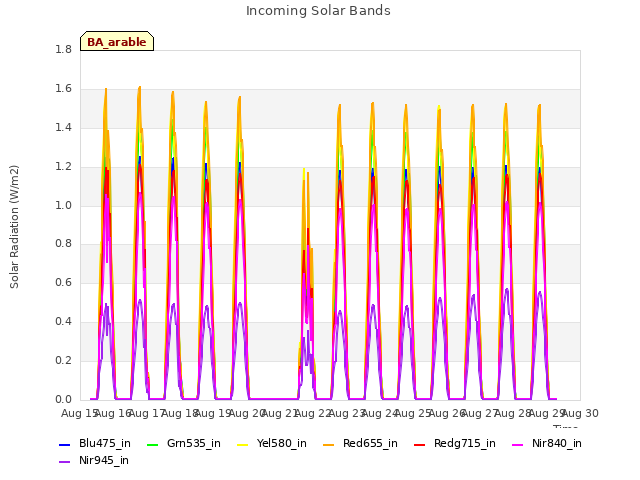640x480 pixels.
Task: Click the Yel580_in legend label
Action: pos(282,444)
